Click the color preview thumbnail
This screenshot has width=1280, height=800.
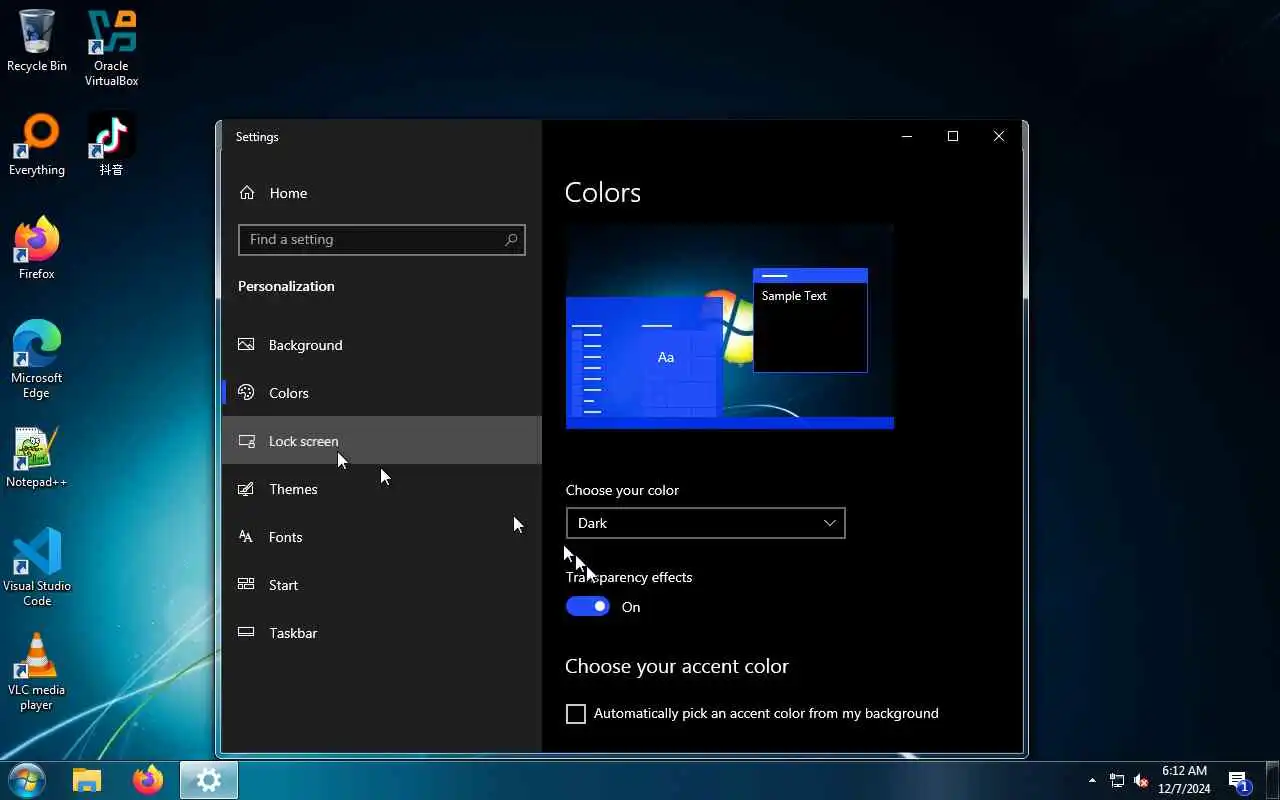[730, 327]
